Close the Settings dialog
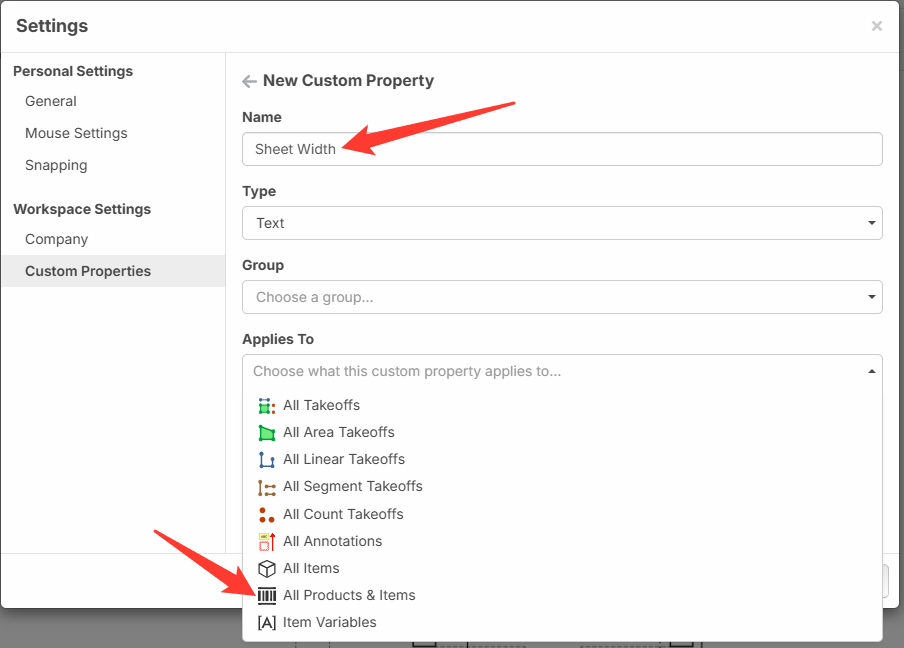904x648 pixels. coord(877,26)
